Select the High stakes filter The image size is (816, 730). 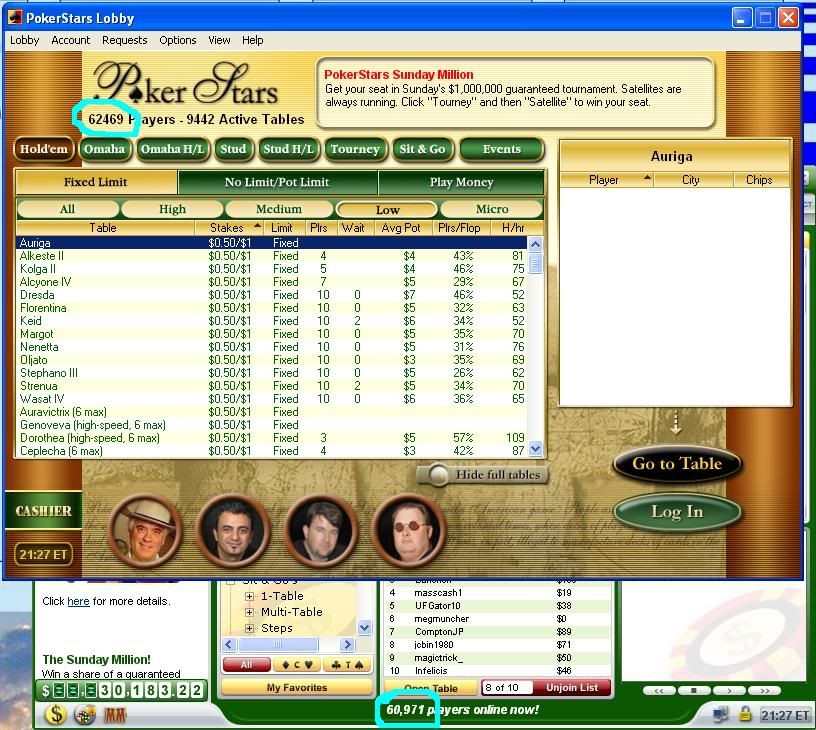point(172,210)
